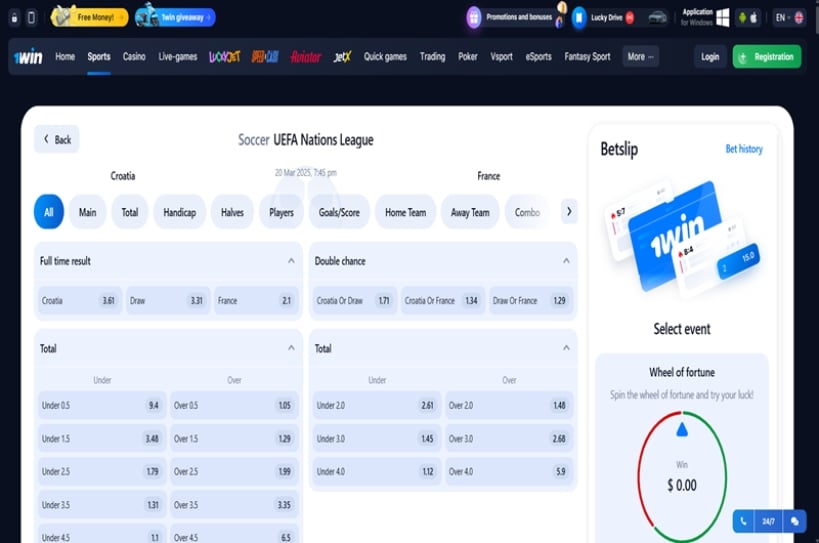Open Quick games section

[x=385, y=56]
